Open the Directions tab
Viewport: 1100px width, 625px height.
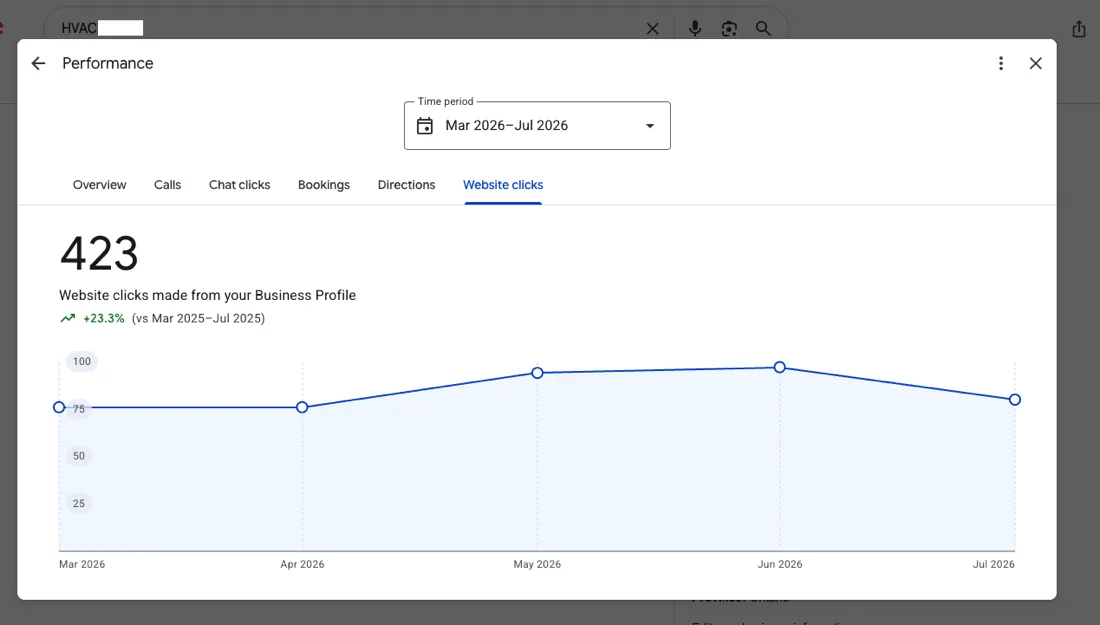[x=406, y=184]
